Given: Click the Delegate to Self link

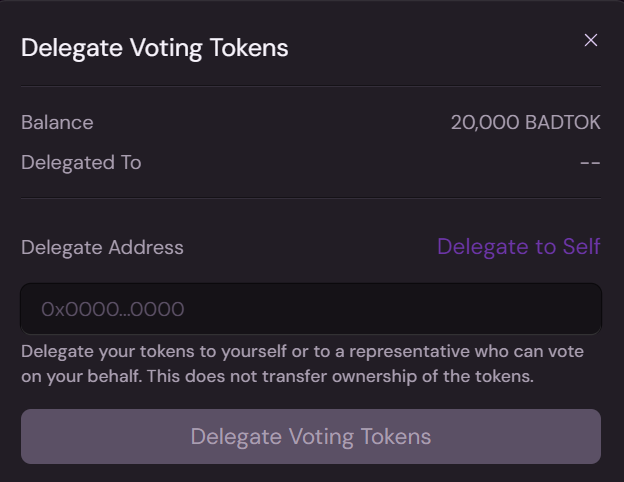Looking at the screenshot, I should (518, 246).
